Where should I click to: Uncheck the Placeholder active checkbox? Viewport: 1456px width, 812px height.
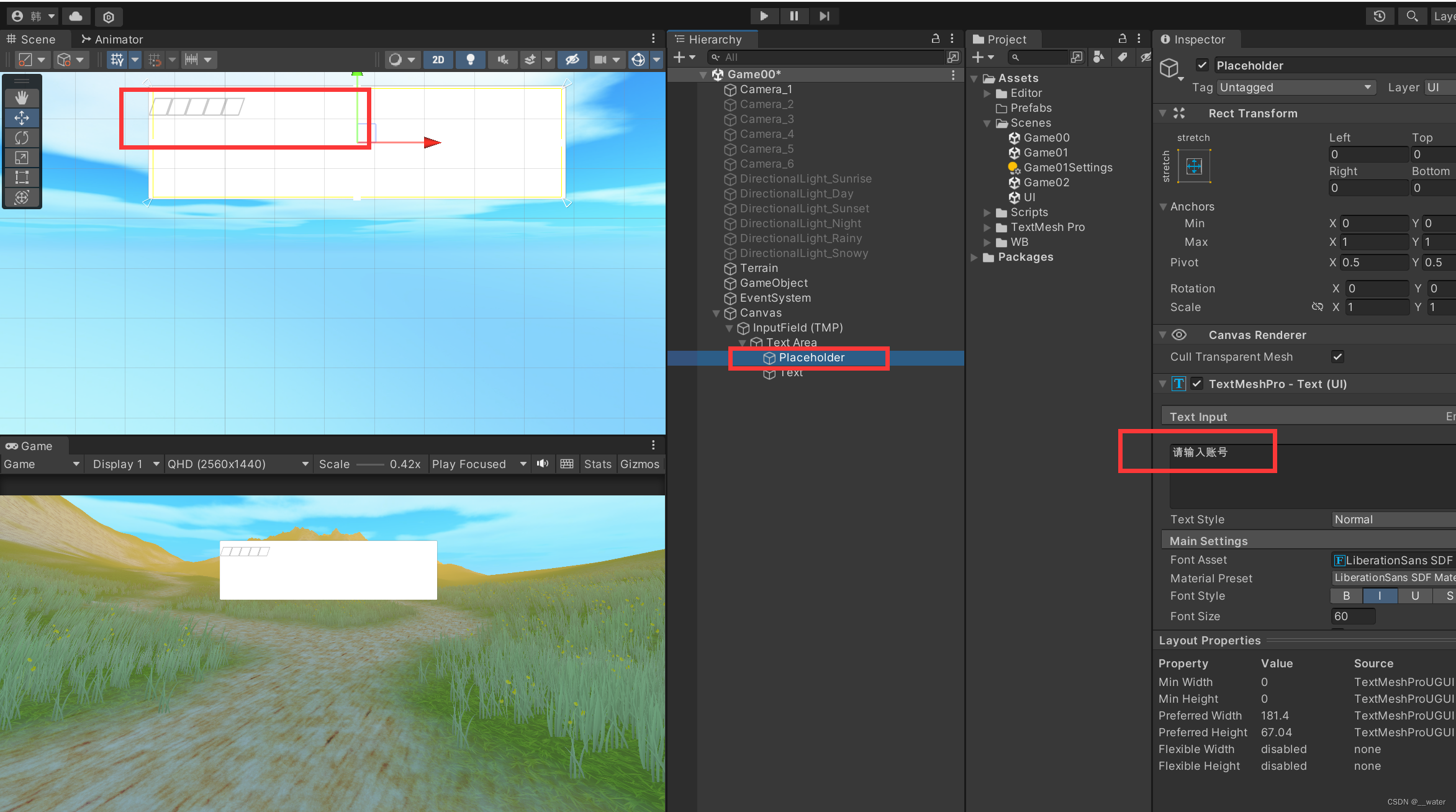pyautogui.click(x=1202, y=65)
